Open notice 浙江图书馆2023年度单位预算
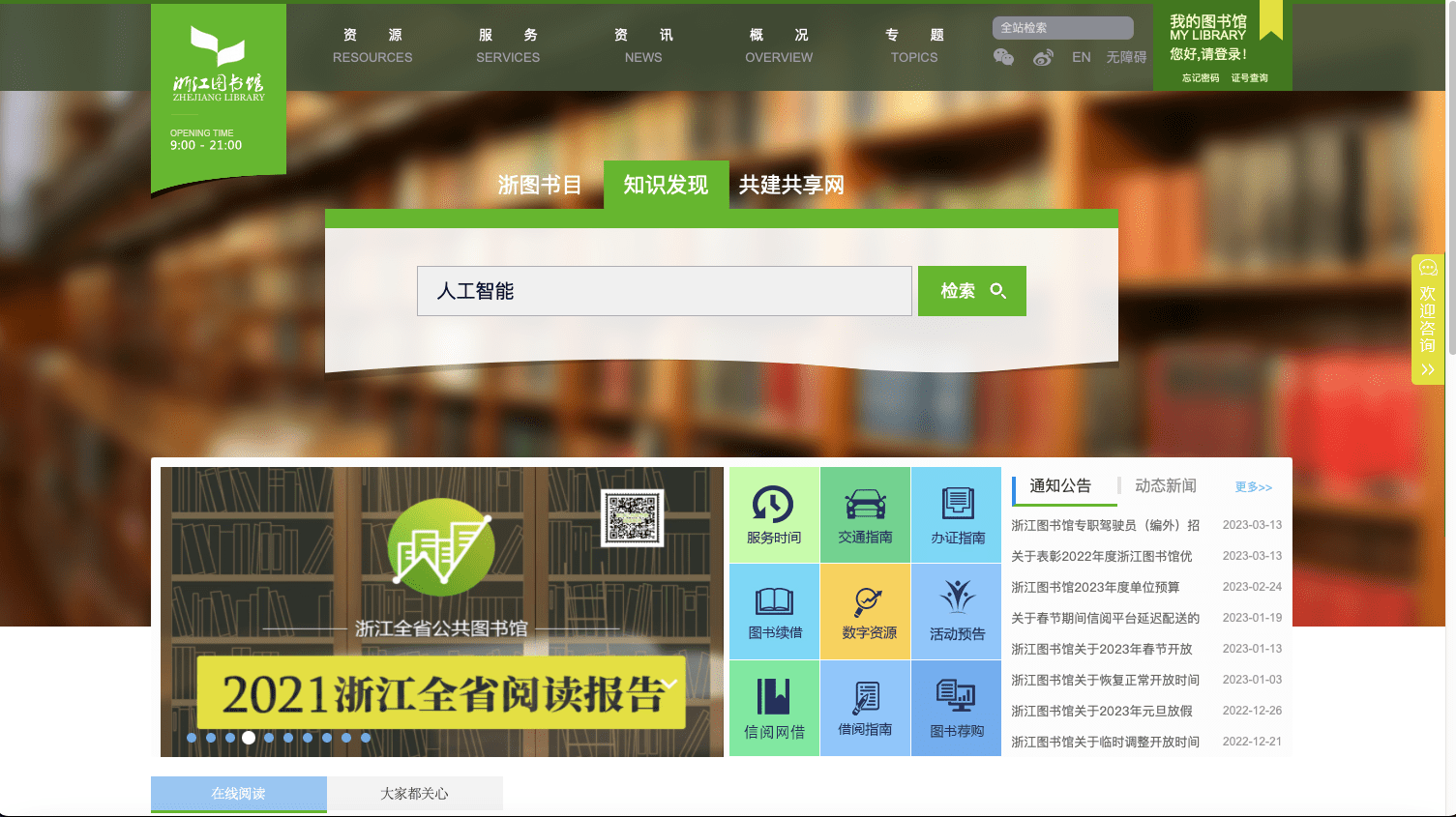 tap(1095, 587)
